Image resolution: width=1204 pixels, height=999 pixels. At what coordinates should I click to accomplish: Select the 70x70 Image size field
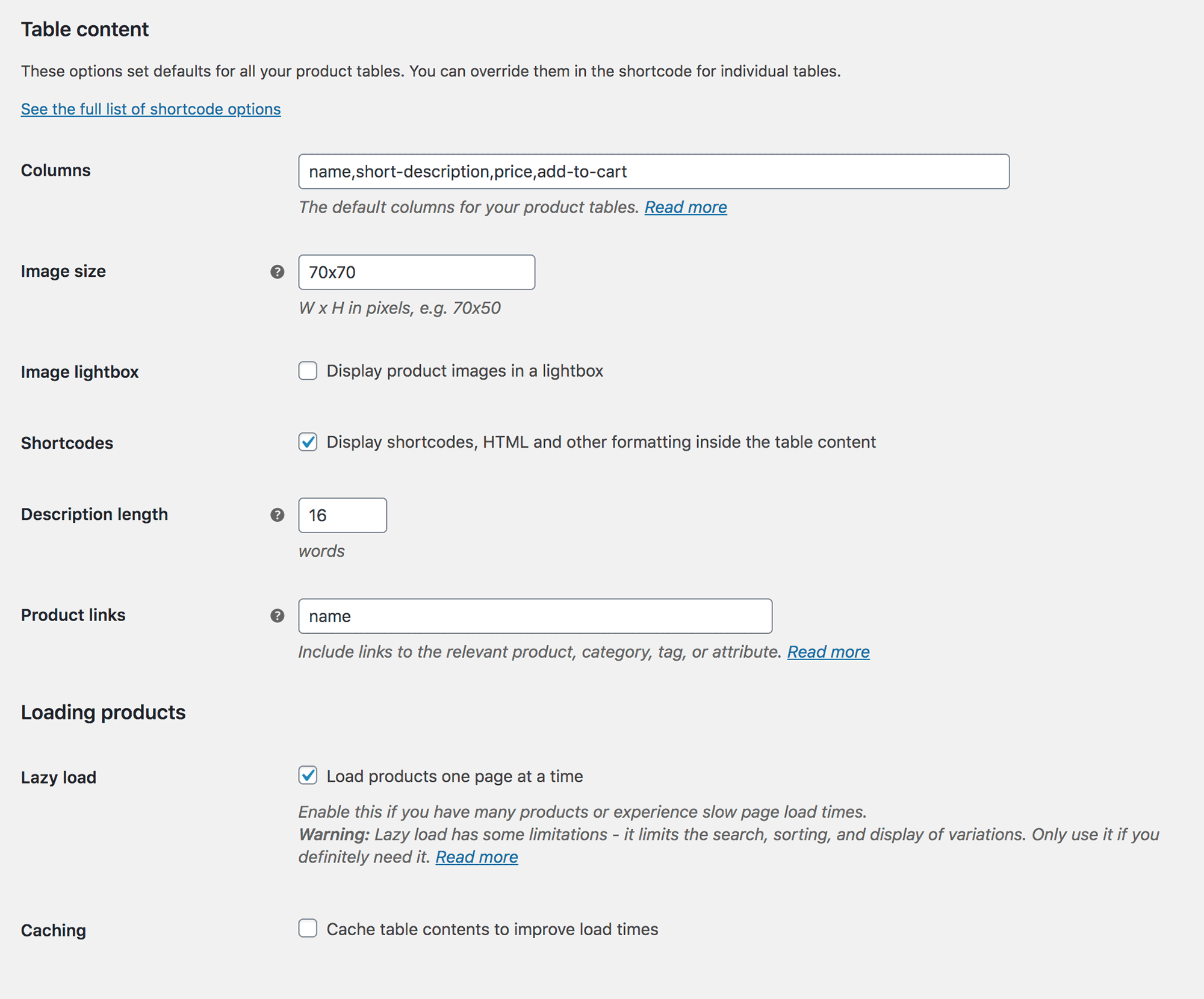[416, 272]
